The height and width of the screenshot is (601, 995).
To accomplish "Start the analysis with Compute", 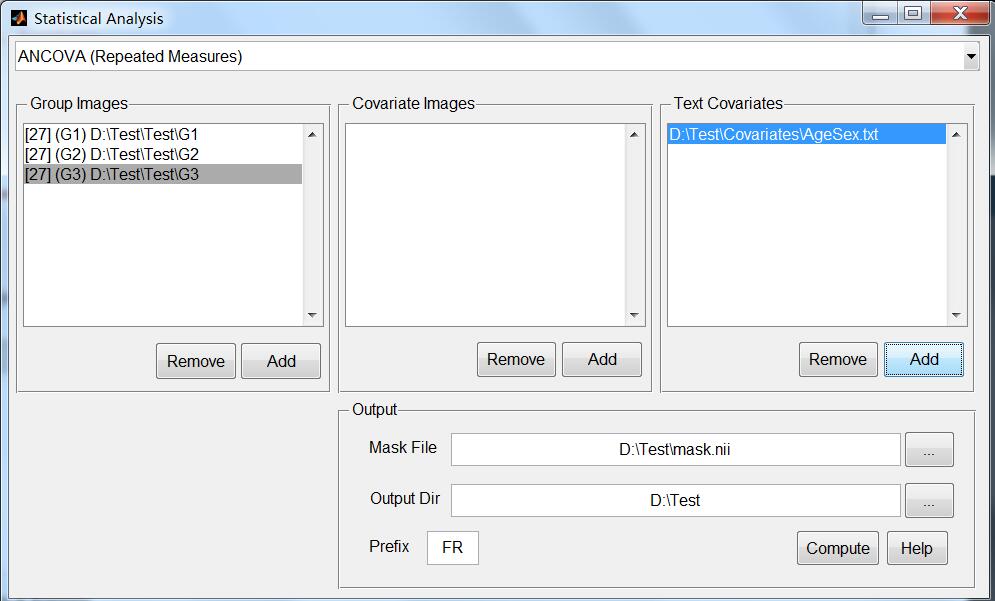I will (x=838, y=548).
